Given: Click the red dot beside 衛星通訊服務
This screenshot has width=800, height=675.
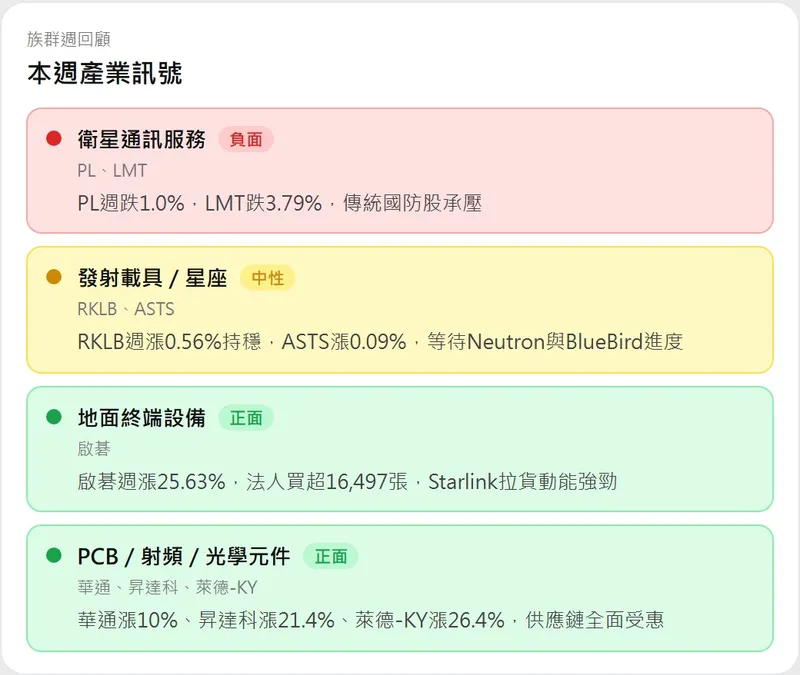Looking at the screenshot, I should [54, 138].
